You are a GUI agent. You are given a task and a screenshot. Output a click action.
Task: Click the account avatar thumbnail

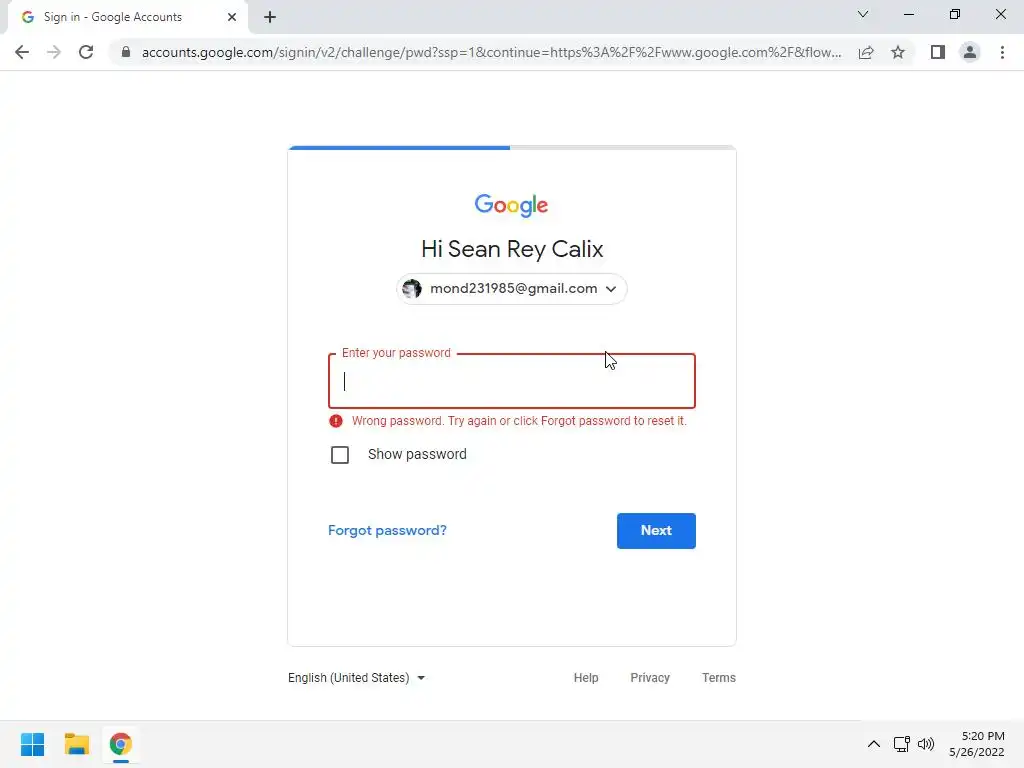[411, 289]
